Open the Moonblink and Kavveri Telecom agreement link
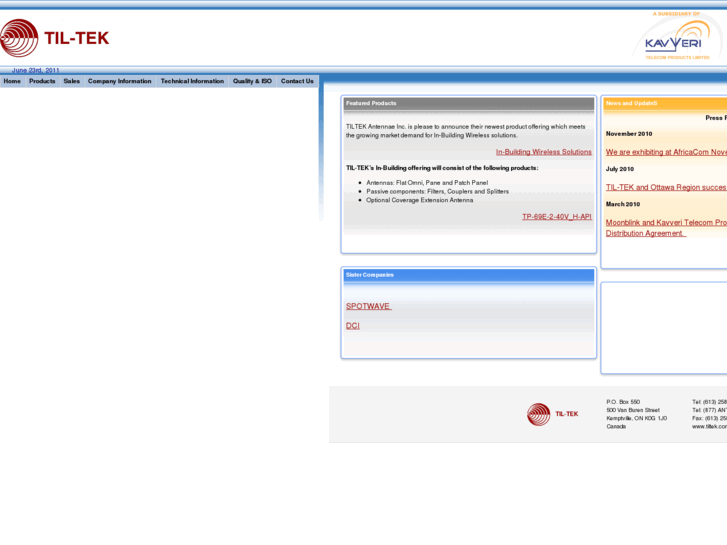Viewport: 727px width, 545px height. tap(666, 228)
